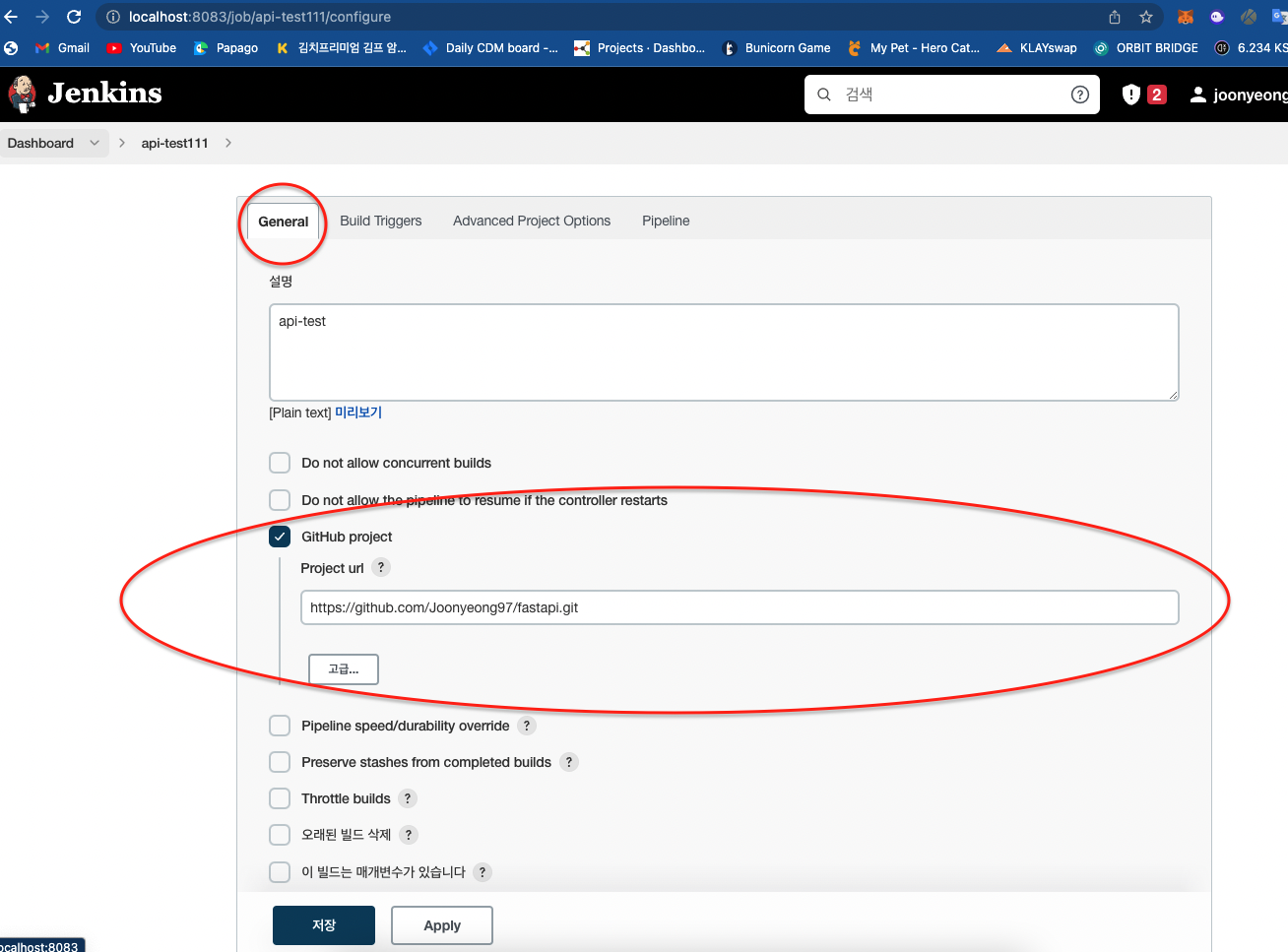Reload the page with refresh icon
Viewport: 1288px width, 952px height.
(x=74, y=17)
